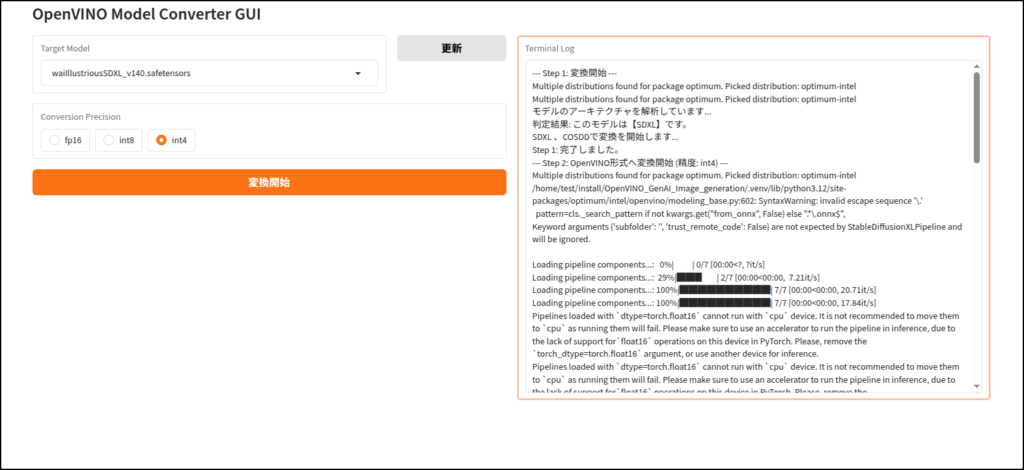
Task: Click the OpenVINO Model Converter GUI title
Action: coord(139,15)
